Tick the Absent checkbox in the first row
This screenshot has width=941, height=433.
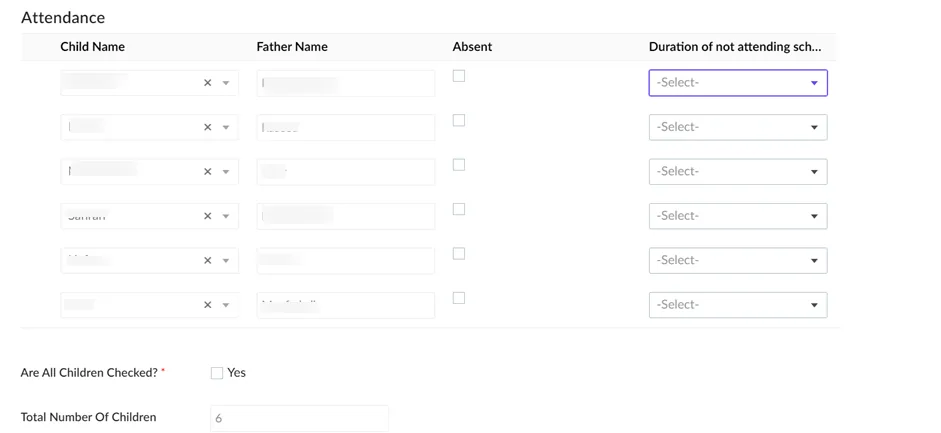pos(458,76)
